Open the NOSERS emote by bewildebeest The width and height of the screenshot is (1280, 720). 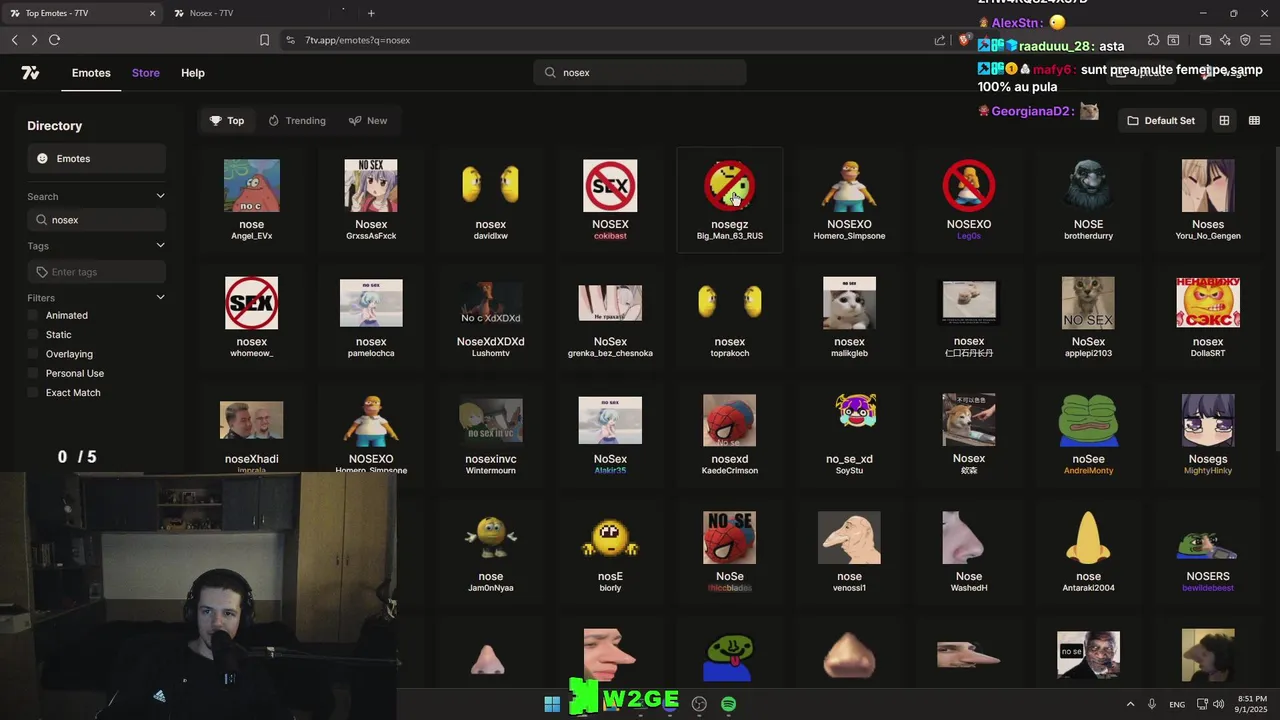1208,552
